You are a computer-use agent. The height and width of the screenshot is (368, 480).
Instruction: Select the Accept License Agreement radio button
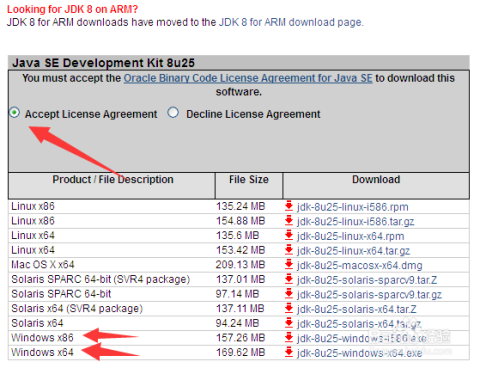[x=14, y=113]
